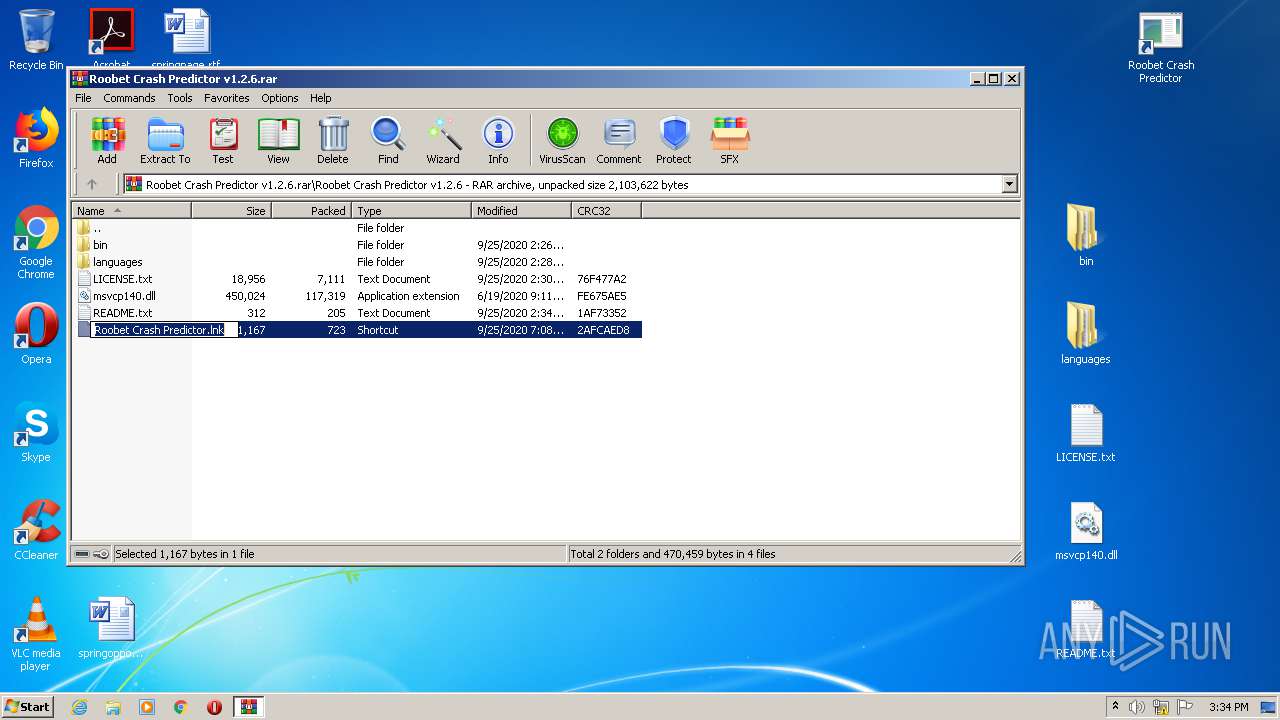This screenshot has width=1280, height=720.
Task: Launch the Wizard wand icon
Action: 443,141
